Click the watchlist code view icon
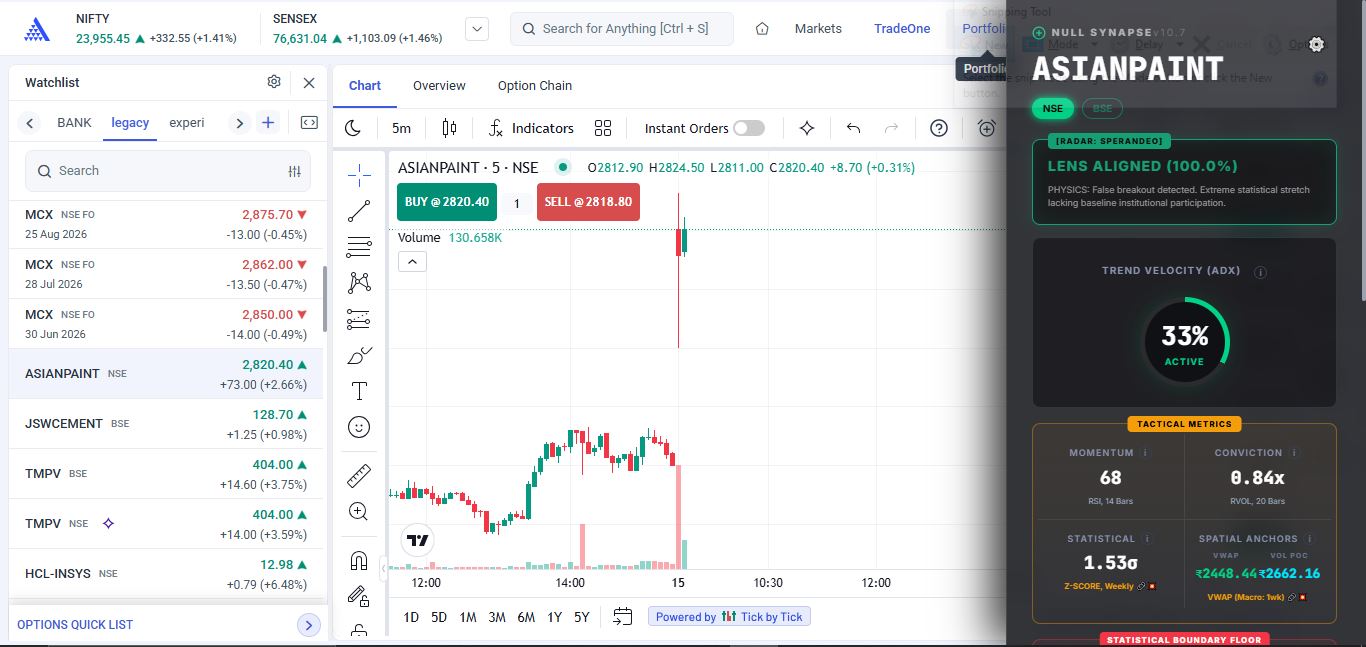This screenshot has width=1366, height=647. [x=309, y=123]
